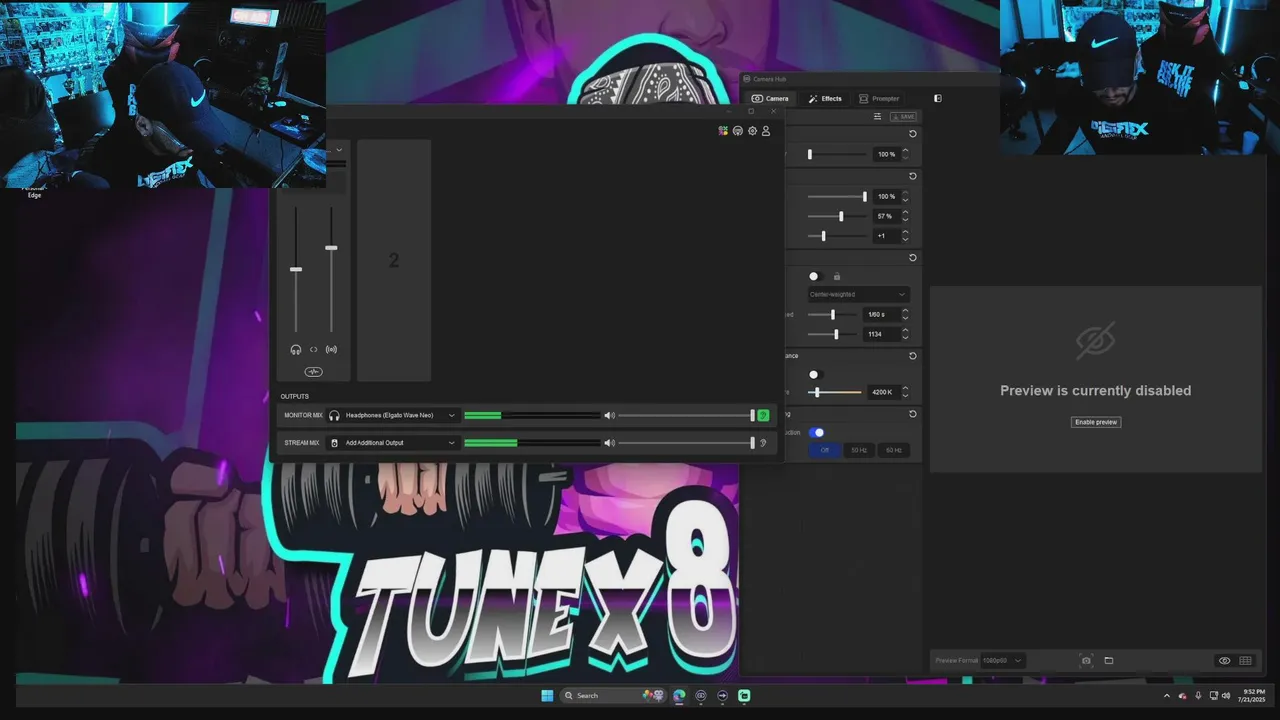
Task: Step the 4200 K temperature value
Action: 905,392
